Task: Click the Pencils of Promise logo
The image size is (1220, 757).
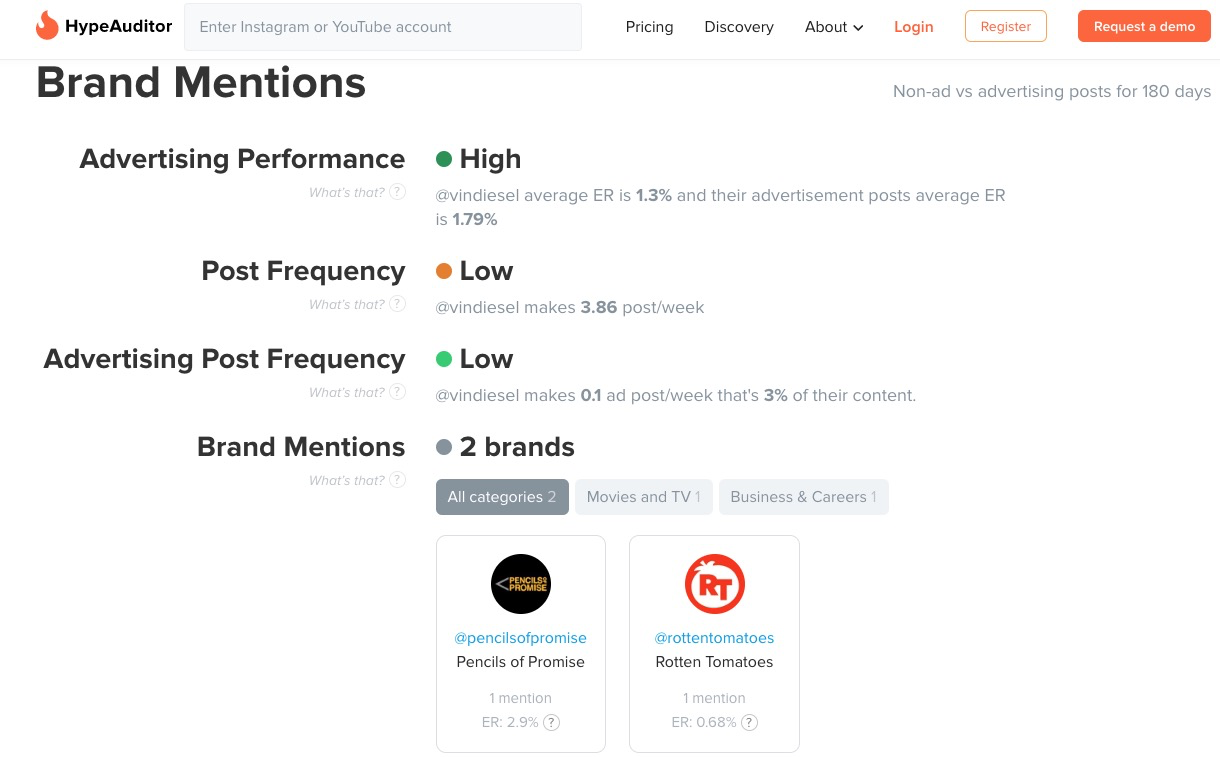Action: click(520, 584)
